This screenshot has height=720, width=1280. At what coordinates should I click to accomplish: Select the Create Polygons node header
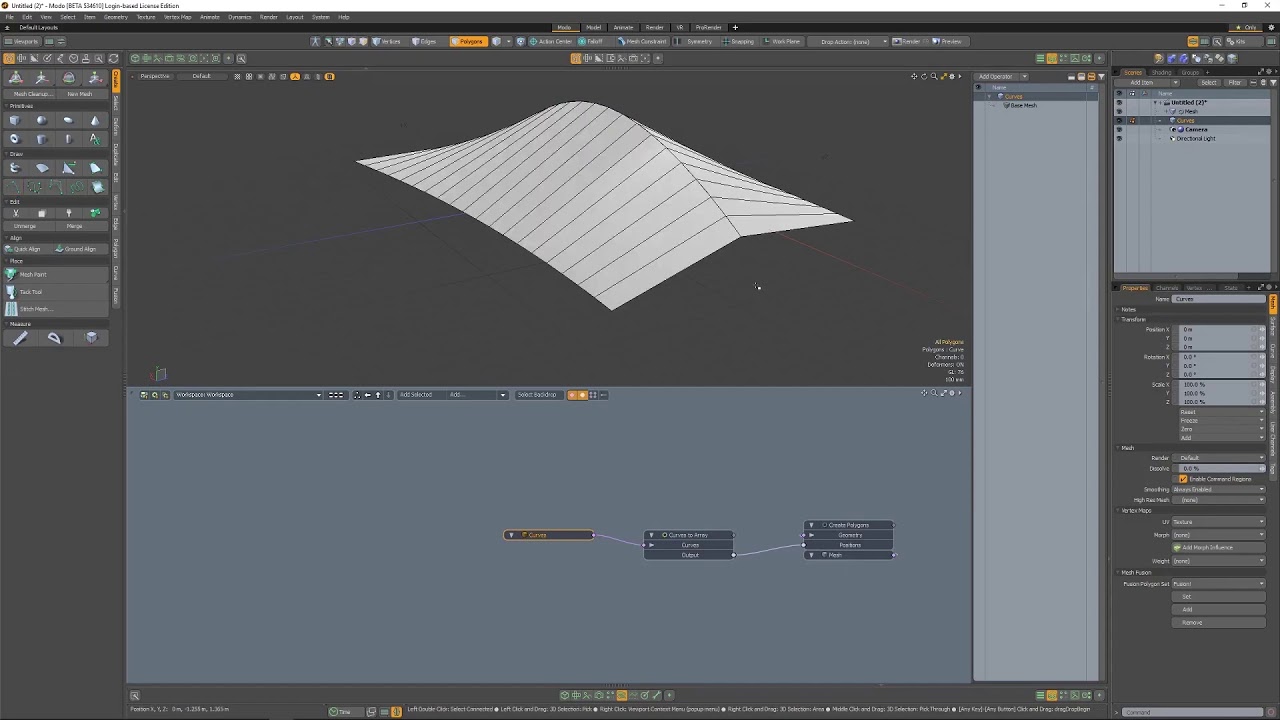tap(849, 525)
